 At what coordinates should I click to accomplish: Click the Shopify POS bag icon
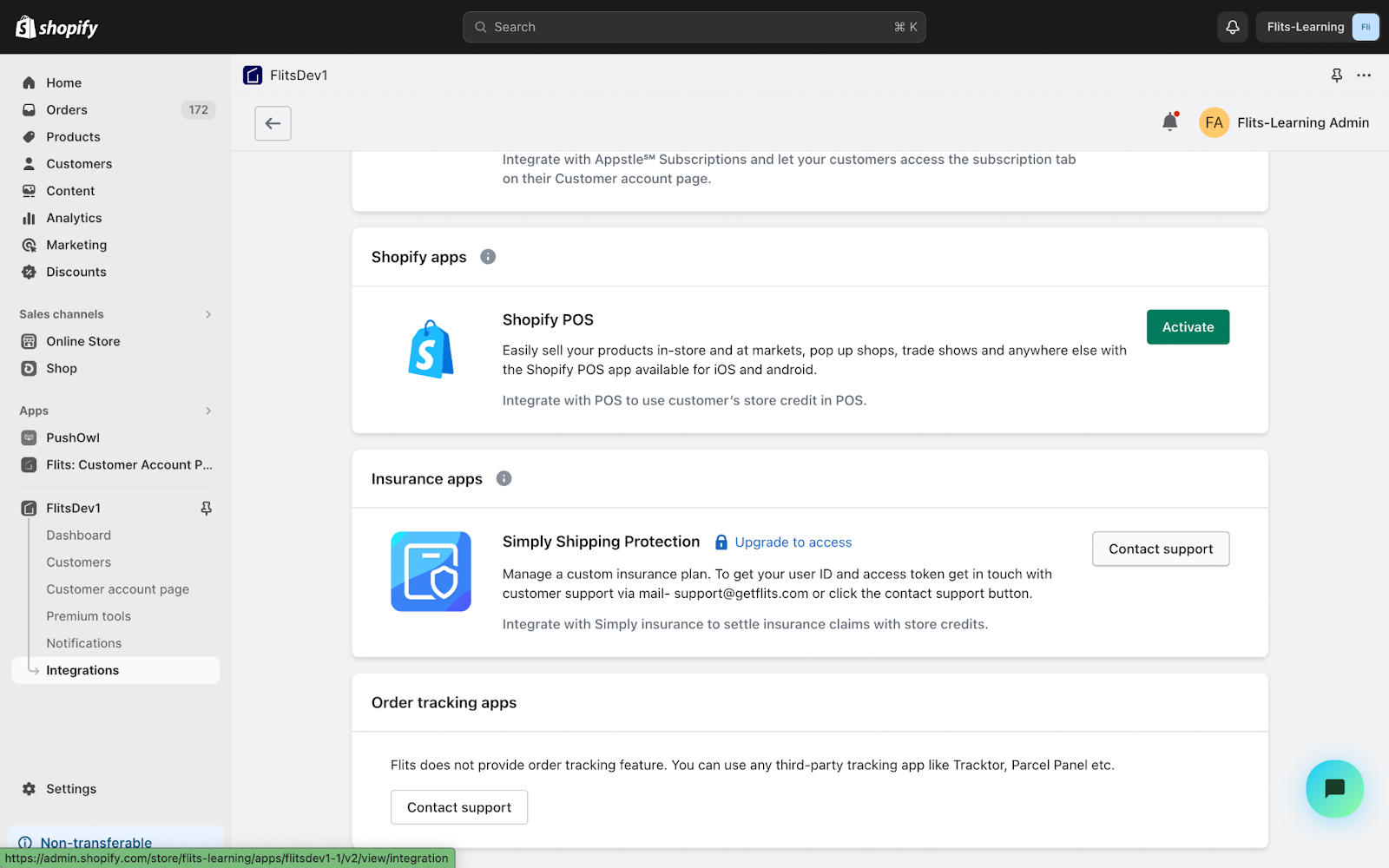(431, 349)
